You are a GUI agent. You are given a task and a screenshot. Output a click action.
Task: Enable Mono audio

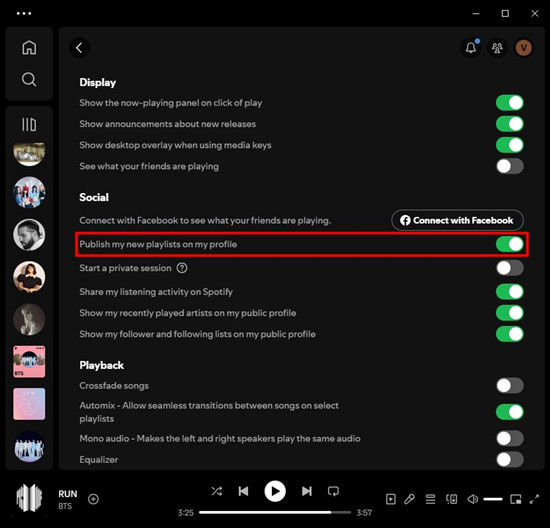pos(510,439)
